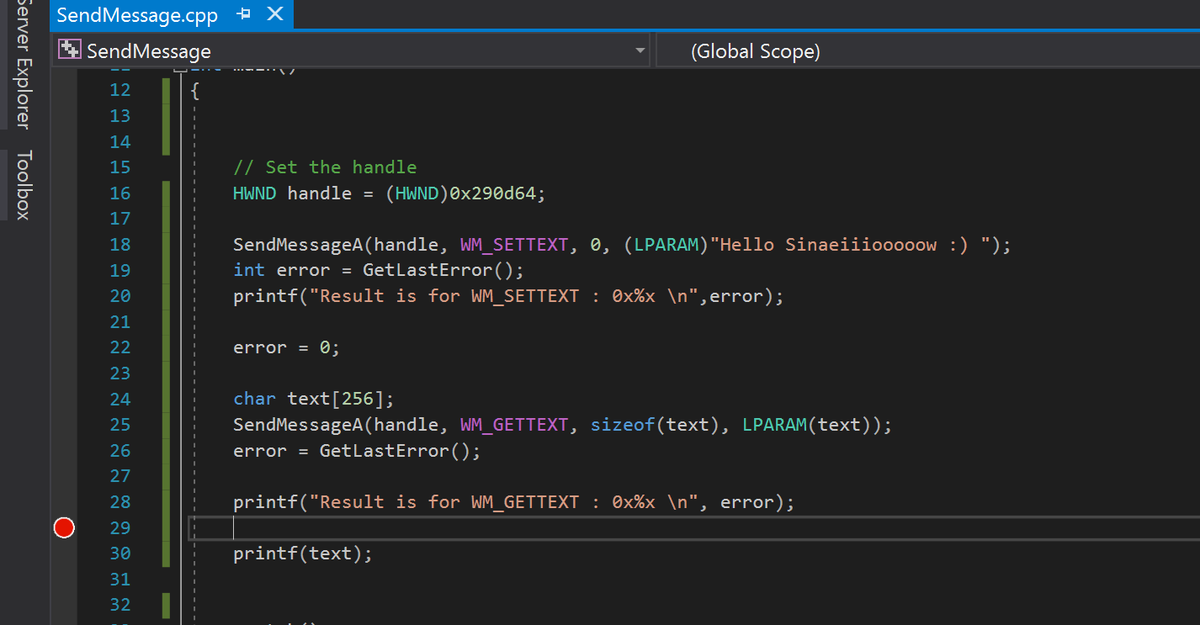1200x625 pixels.
Task: Click the "// Set the handle" comment
Action: (x=325, y=167)
